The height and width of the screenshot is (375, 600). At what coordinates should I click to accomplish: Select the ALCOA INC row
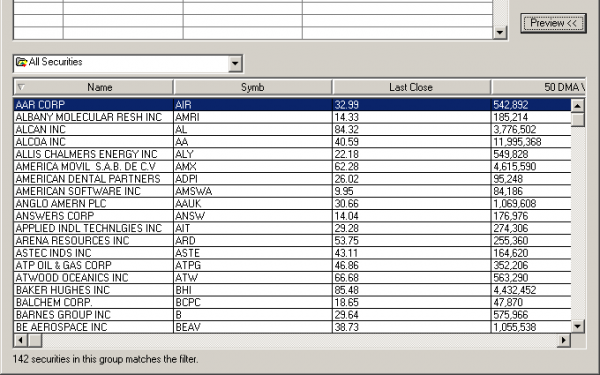click(x=292, y=142)
